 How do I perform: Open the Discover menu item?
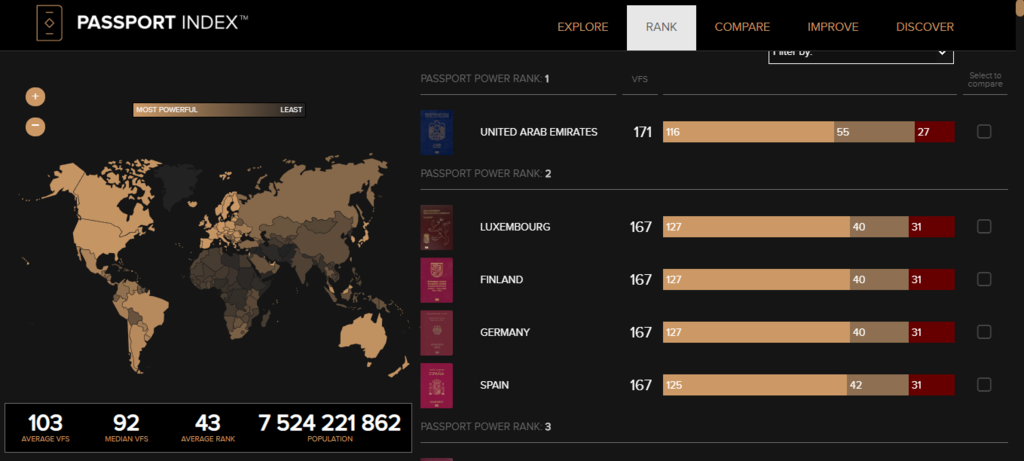click(924, 27)
